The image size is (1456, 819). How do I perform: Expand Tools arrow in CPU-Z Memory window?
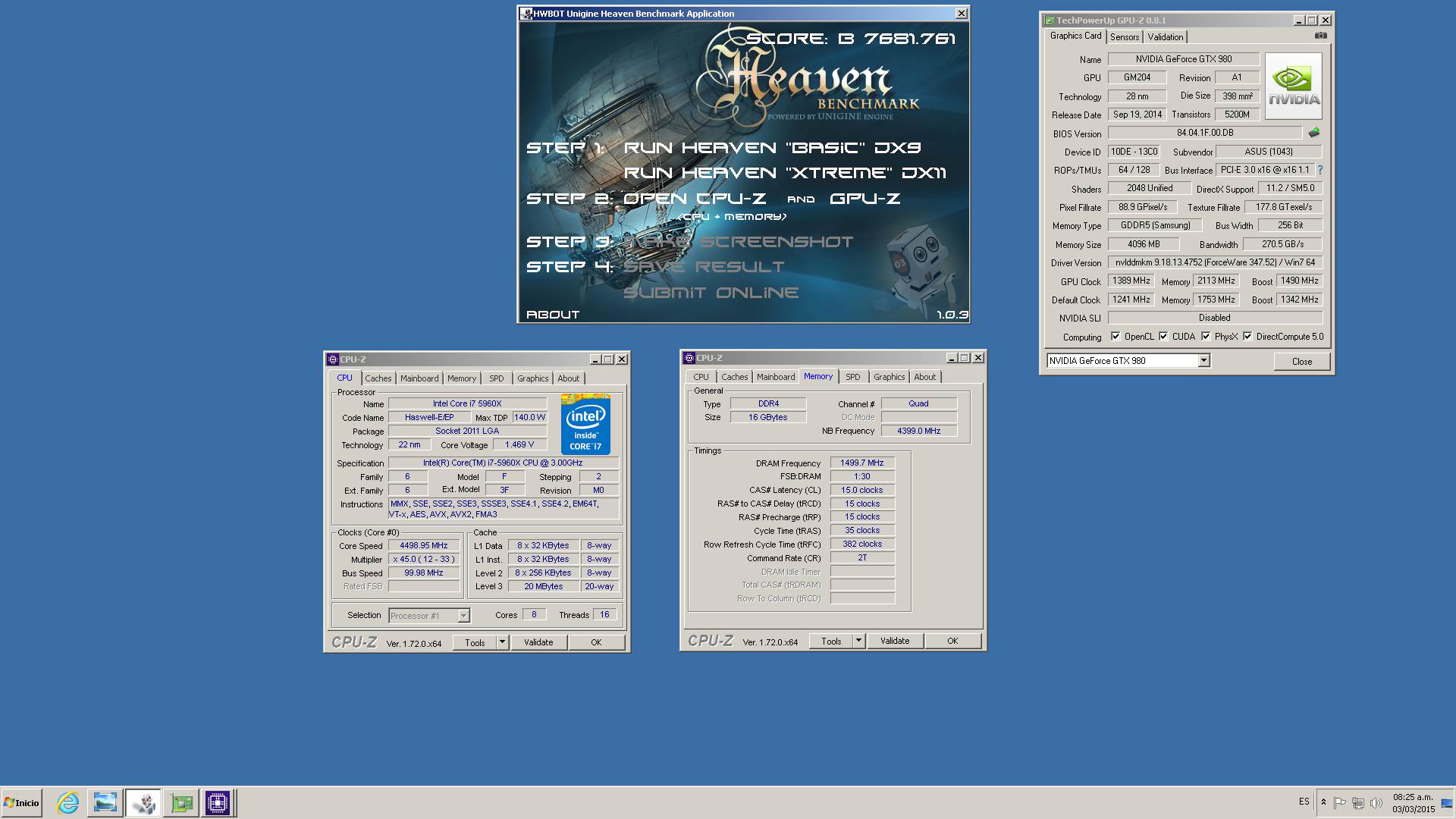[x=858, y=641]
